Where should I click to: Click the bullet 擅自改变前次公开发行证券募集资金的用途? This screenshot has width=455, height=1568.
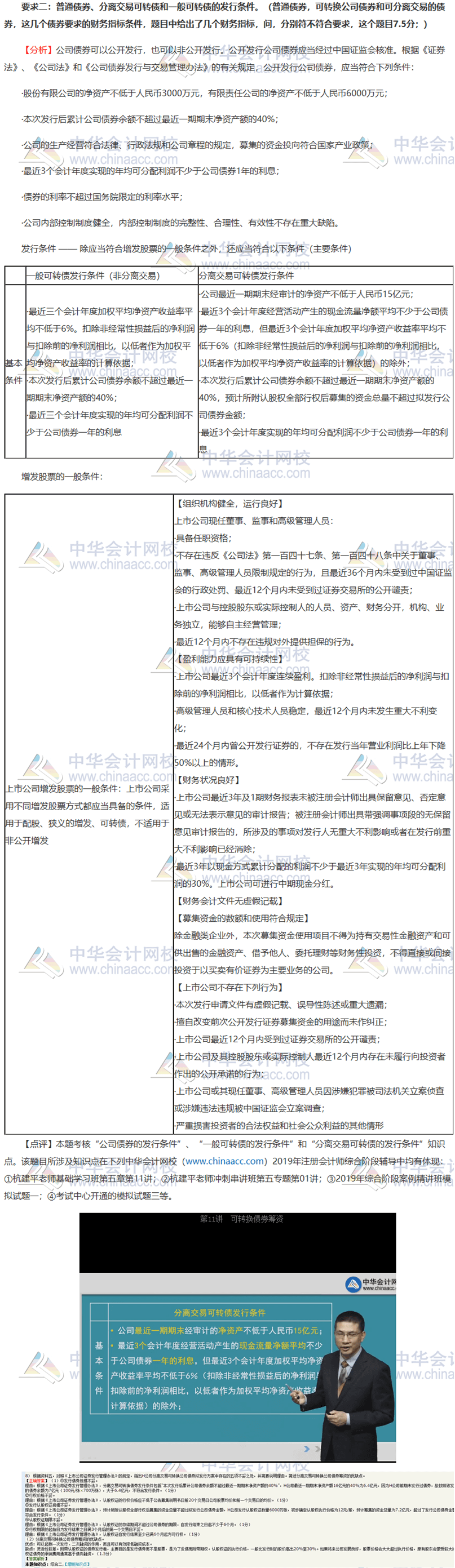click(281, 1022)
